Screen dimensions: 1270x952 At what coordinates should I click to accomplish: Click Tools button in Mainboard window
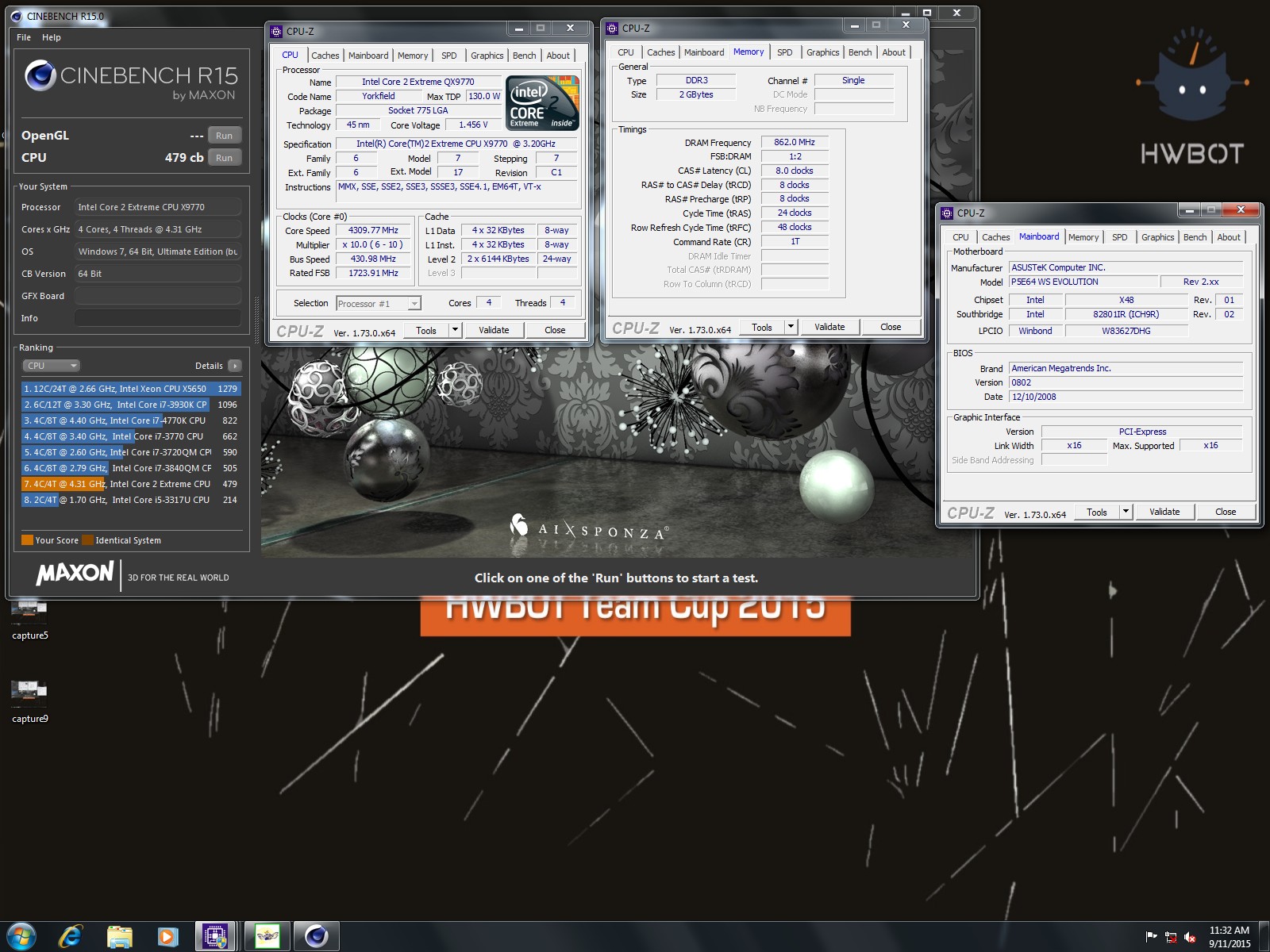pos(1097,512)
